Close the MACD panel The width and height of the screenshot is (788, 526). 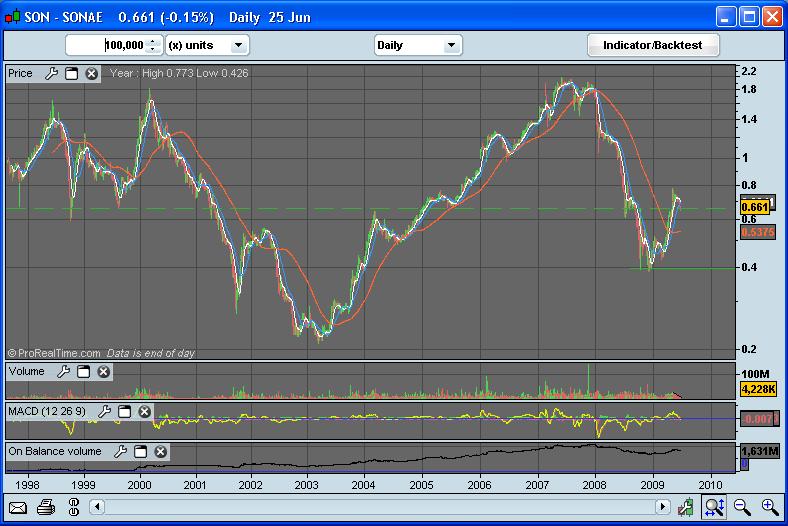pos(145,412)
